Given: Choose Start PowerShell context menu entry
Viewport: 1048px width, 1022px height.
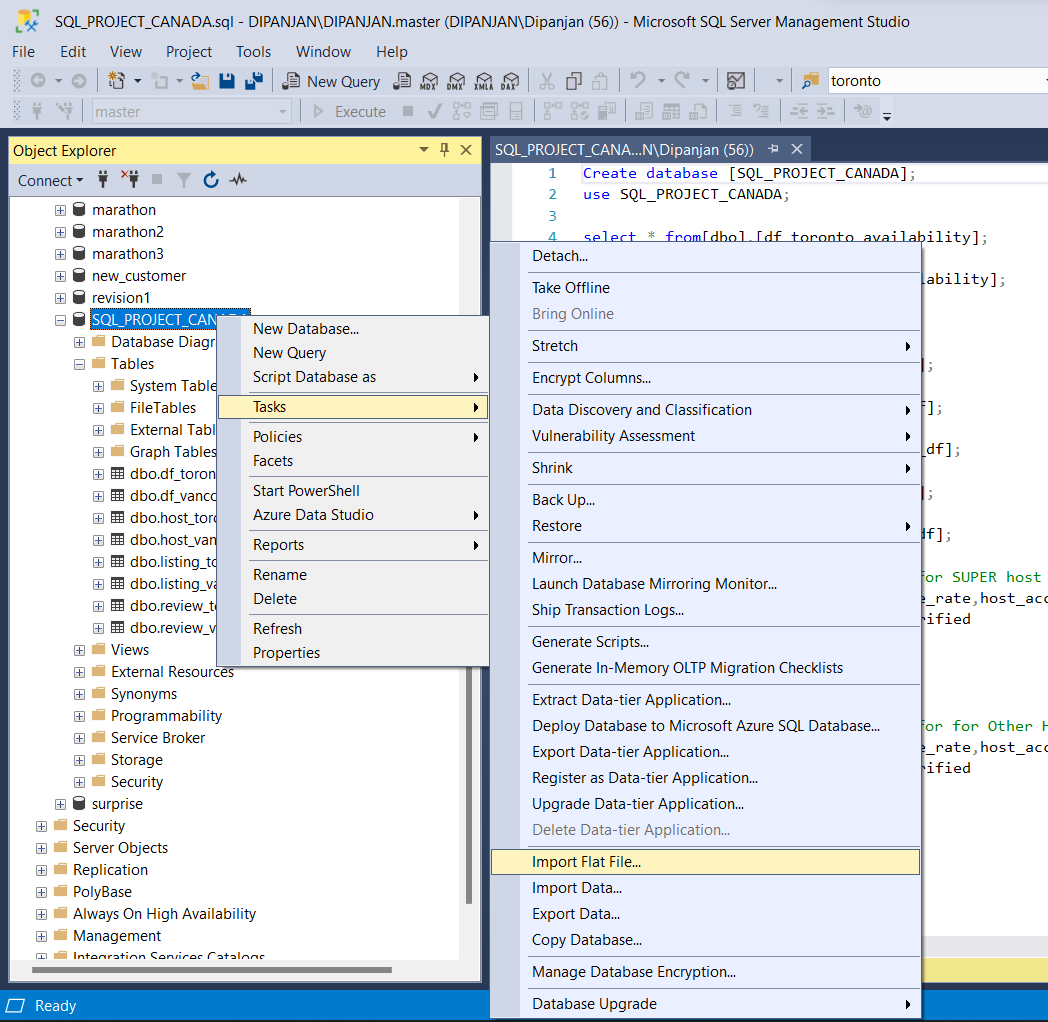Looking at the screenshot, I should click(x=353, y=491).
